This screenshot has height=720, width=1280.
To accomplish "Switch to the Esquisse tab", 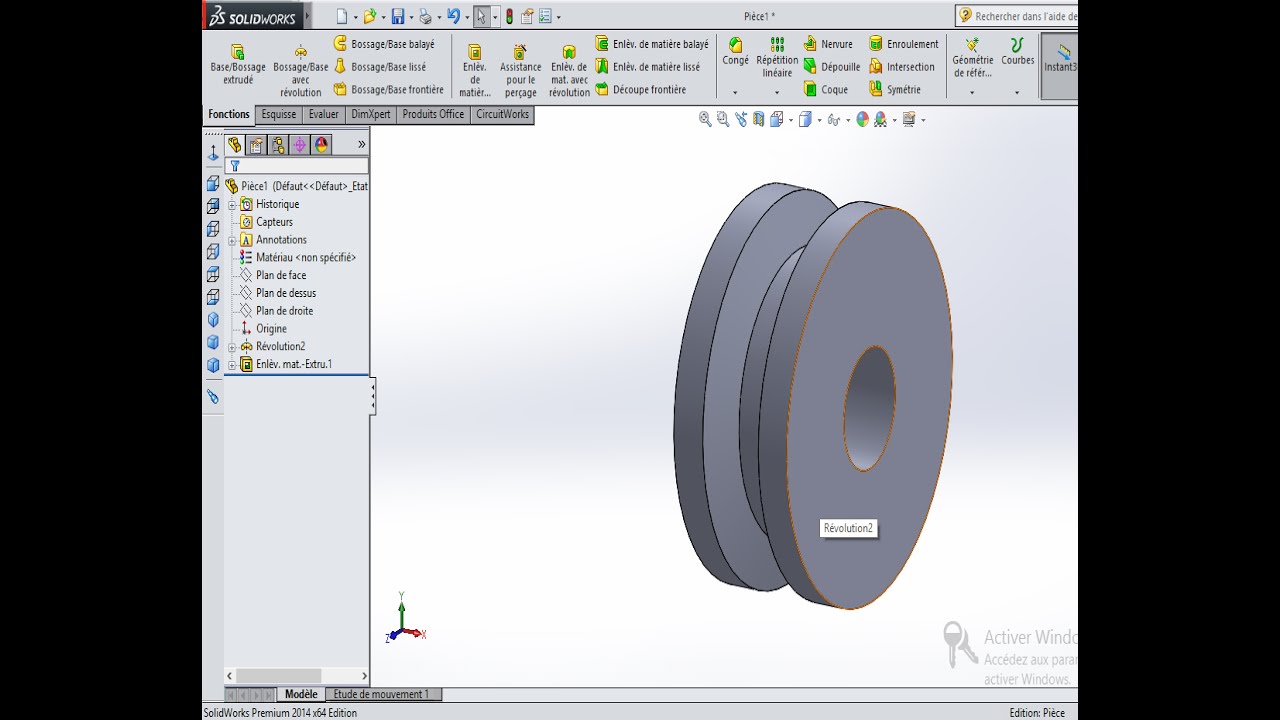I will click(279, 114).
